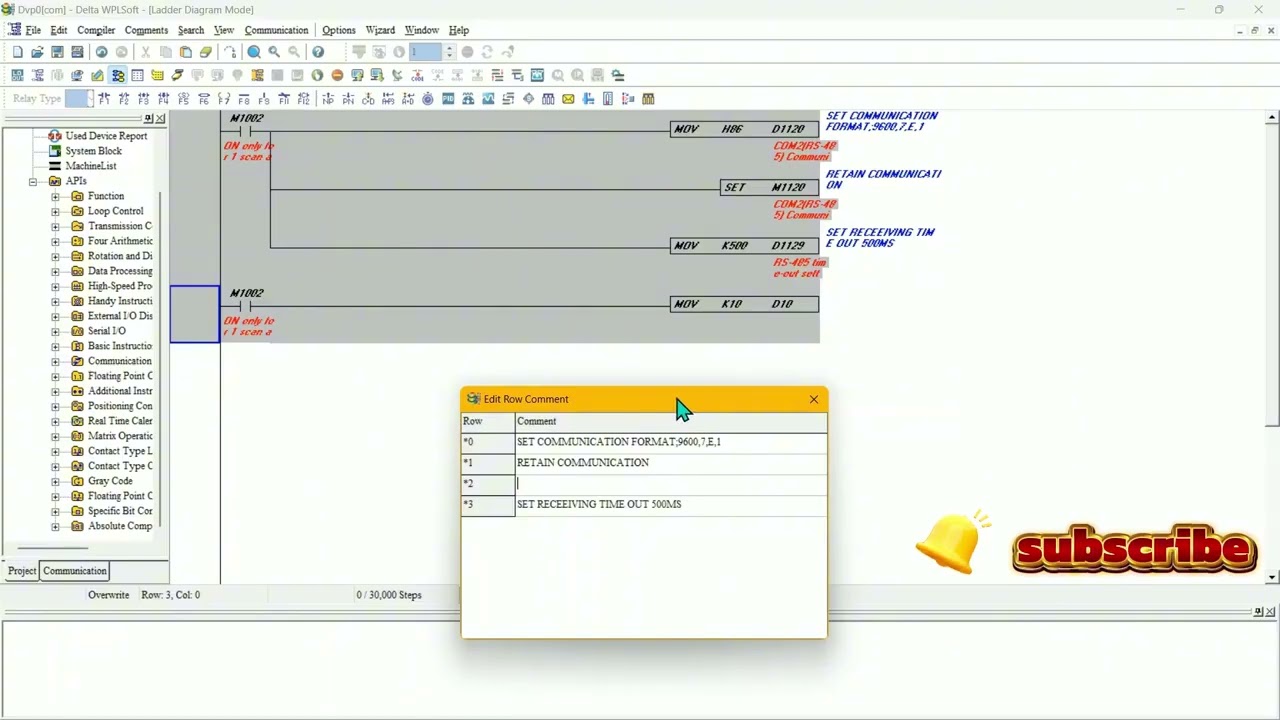1280x720 pixels.
Task: Save the project with the floppy disk icon
Action: (x=57, y=52)
